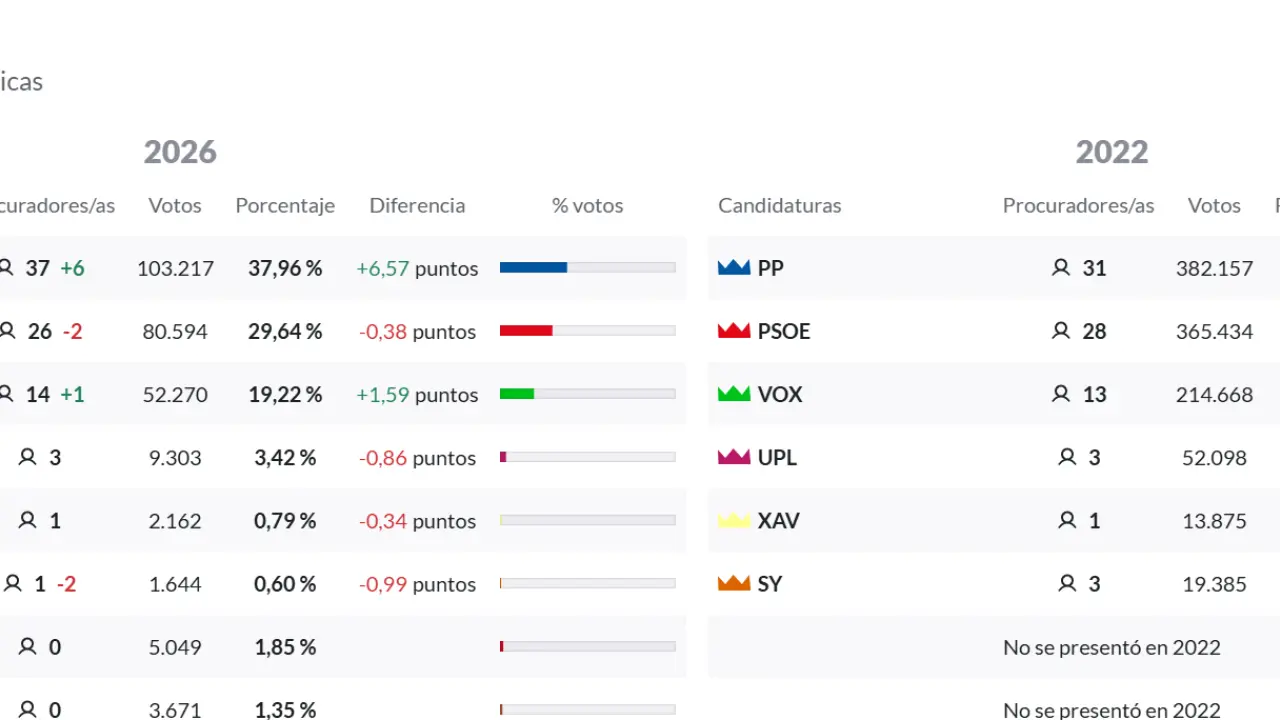Click the 2026 year heading
This screenshot has height=720, width=1280.
[180, 152]
